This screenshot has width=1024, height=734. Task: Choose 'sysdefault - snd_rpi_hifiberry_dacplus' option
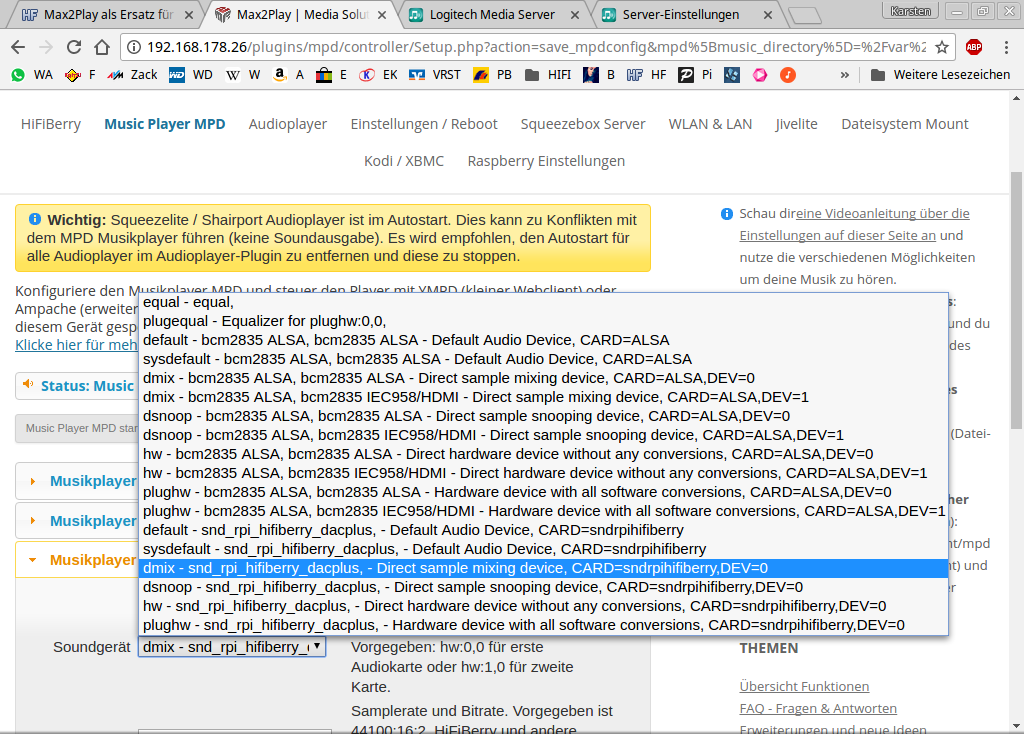click(x=543, y=549)
